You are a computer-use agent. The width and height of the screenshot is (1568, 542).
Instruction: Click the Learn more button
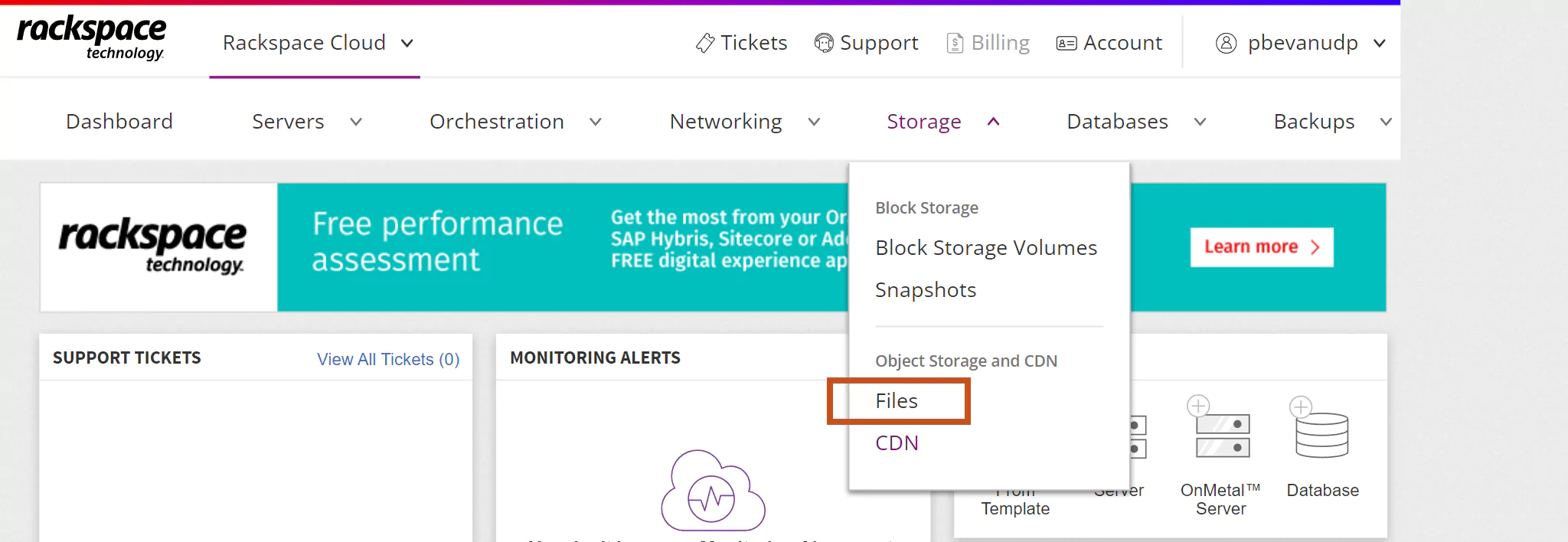(x=1261, y=247)
